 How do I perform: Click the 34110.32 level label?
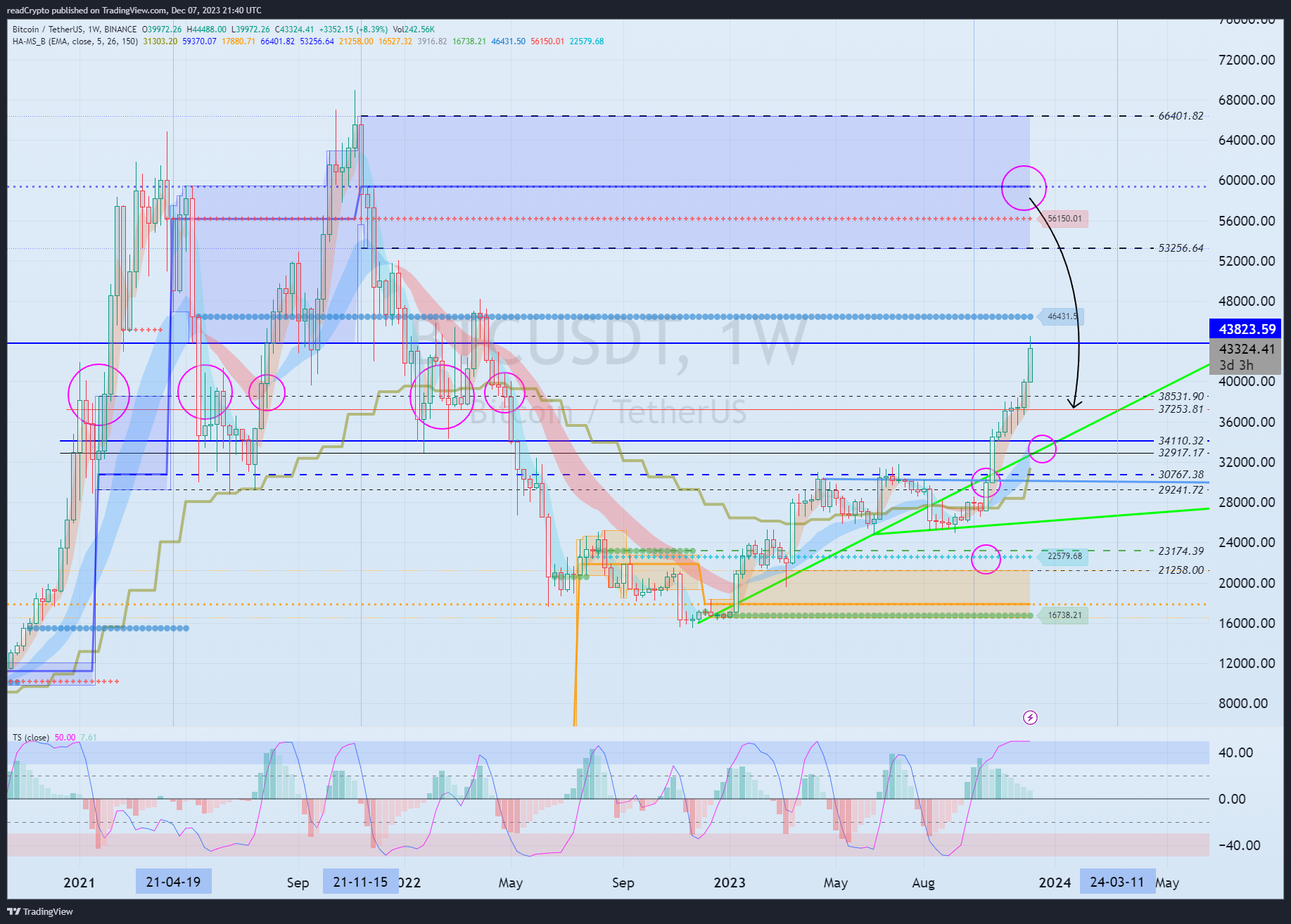1181,441
